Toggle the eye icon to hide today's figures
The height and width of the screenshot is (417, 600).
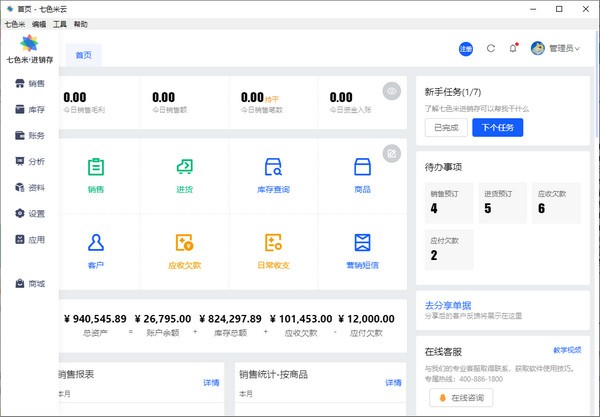click(392, 91)
